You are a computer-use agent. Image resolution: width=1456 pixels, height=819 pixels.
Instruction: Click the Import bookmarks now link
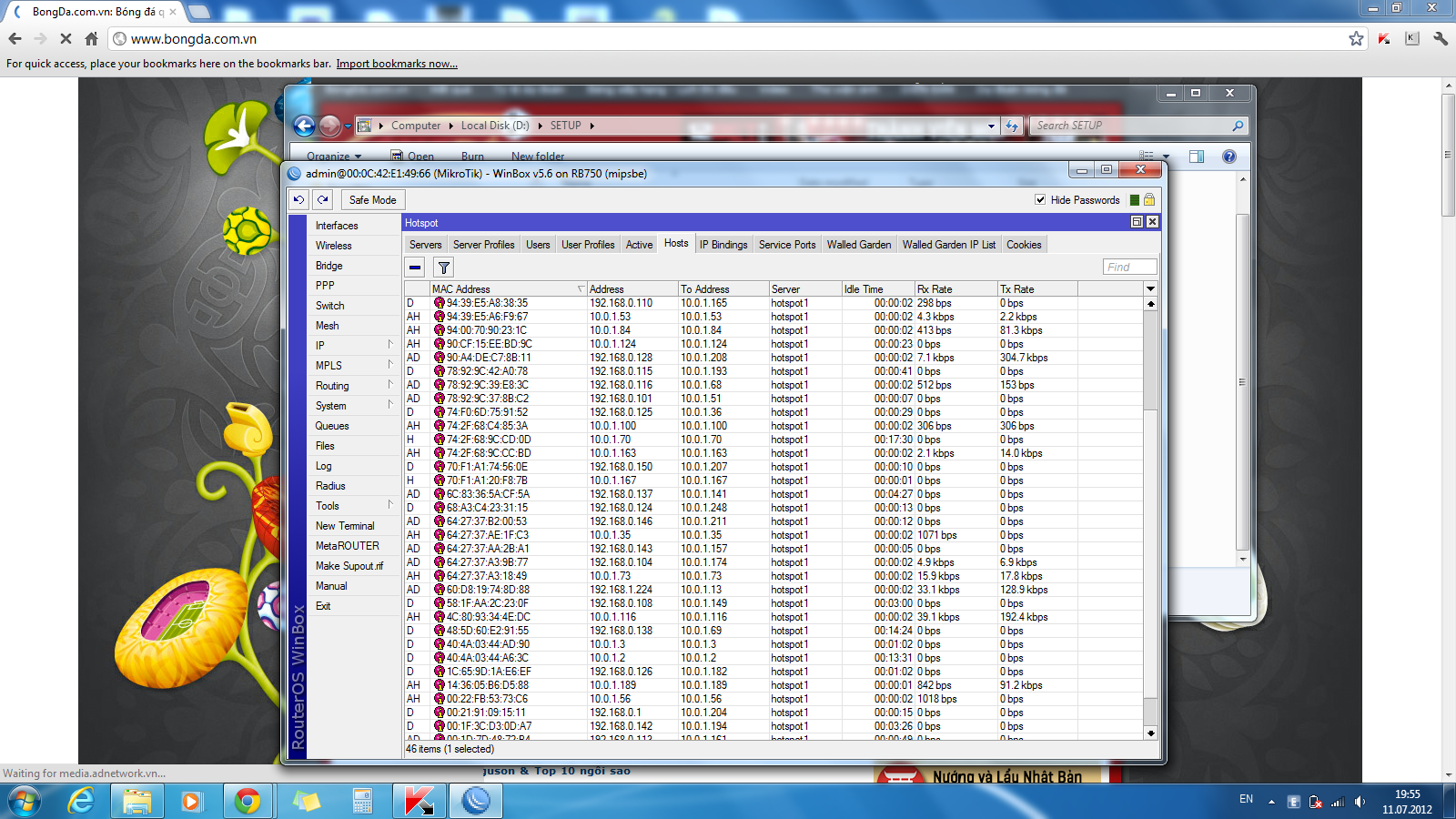tap(397, 64)
